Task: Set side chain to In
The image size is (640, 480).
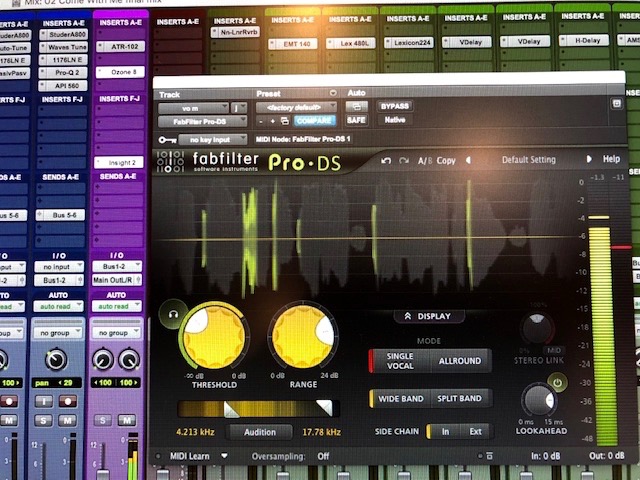Action: click(445, 431)
